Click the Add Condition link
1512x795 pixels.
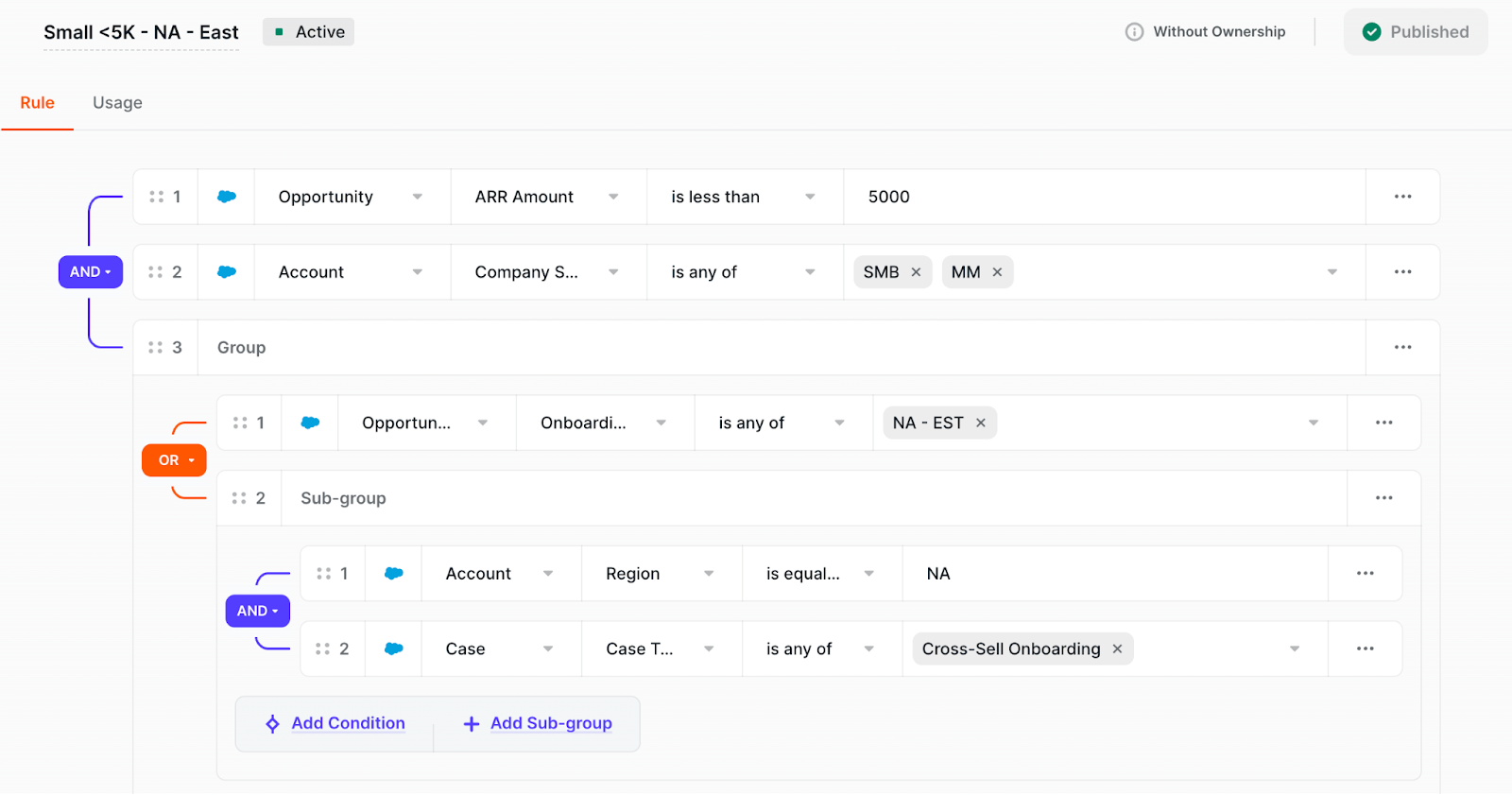pos(348,723)
